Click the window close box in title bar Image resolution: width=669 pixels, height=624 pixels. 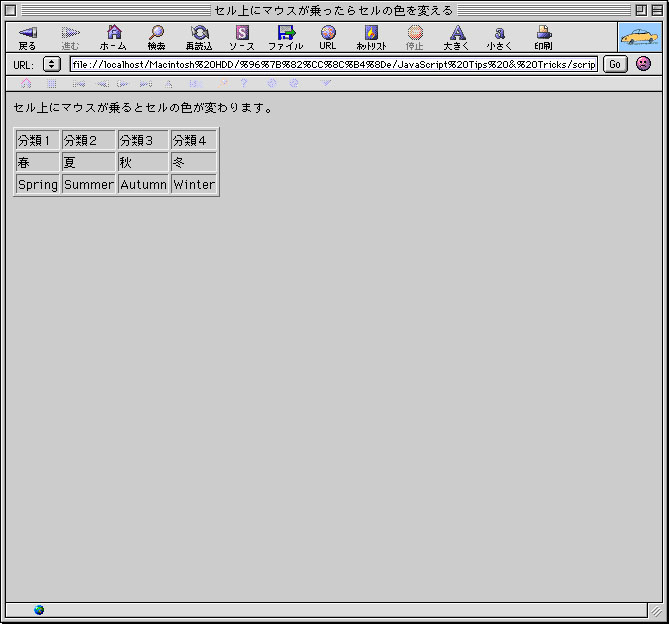11,10
